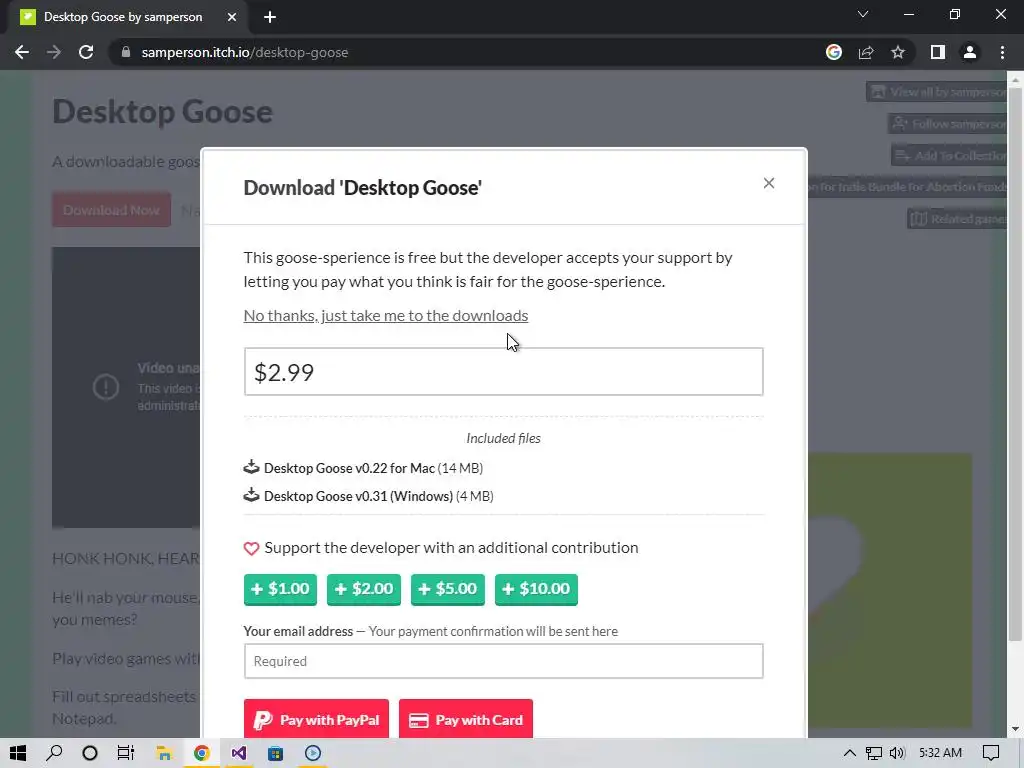Viewport: 1024px width, 768px height.
Task: View site information lock icon
Action: point(126,52)
